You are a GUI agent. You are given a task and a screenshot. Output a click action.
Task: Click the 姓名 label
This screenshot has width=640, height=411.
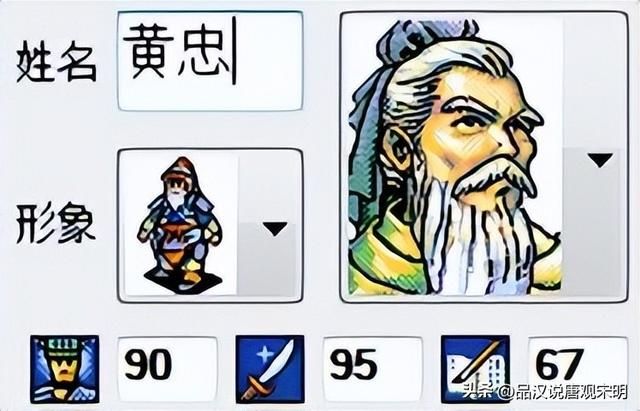pyautogui.click(x=57, y=64)
